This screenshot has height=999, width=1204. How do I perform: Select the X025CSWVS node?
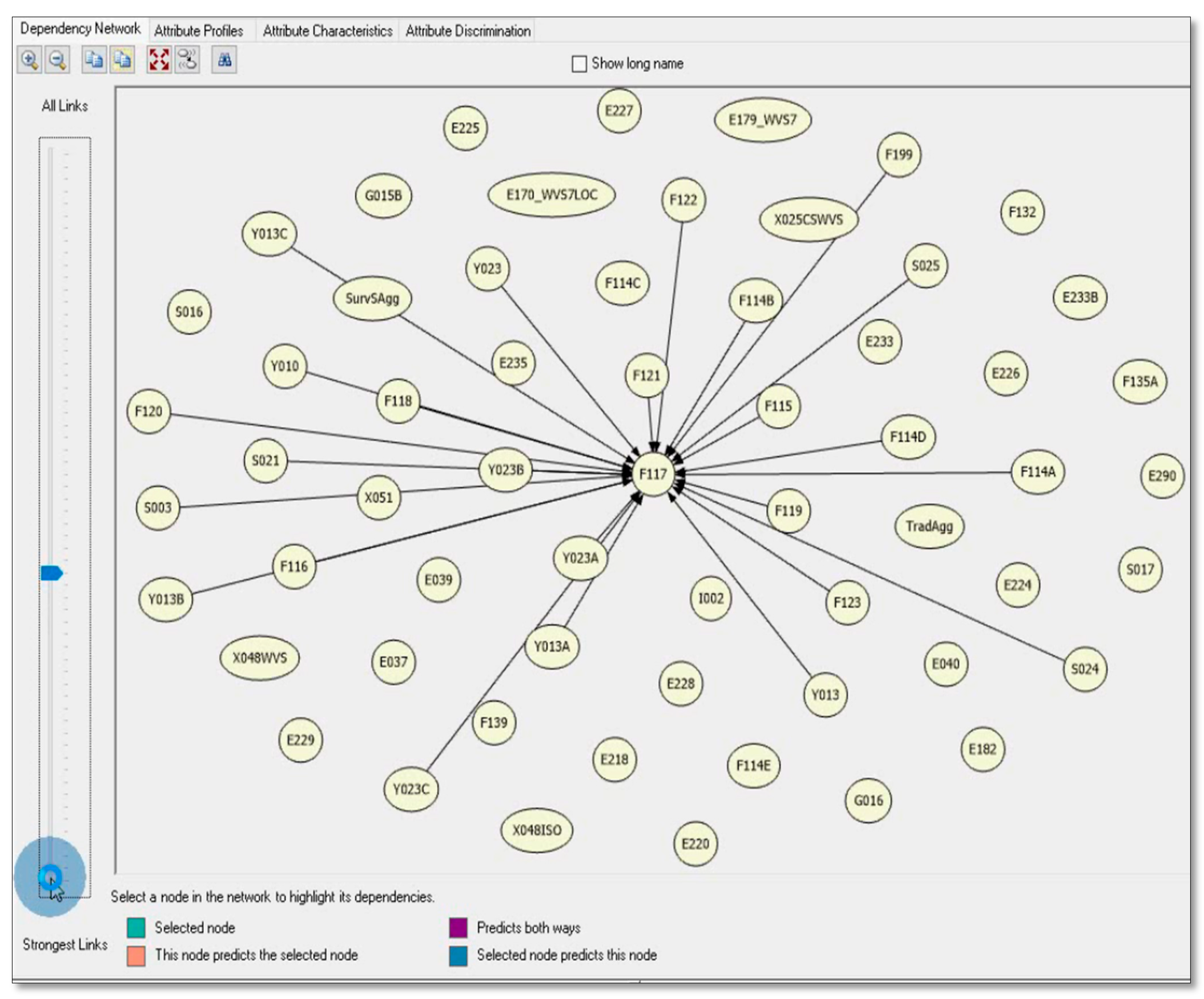click(808, 220)
